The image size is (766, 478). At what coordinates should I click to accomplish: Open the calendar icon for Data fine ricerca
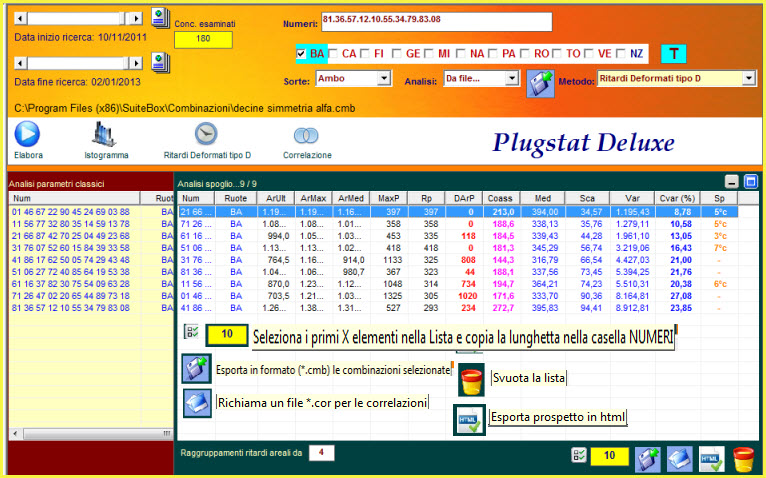[x=160, y=63]
